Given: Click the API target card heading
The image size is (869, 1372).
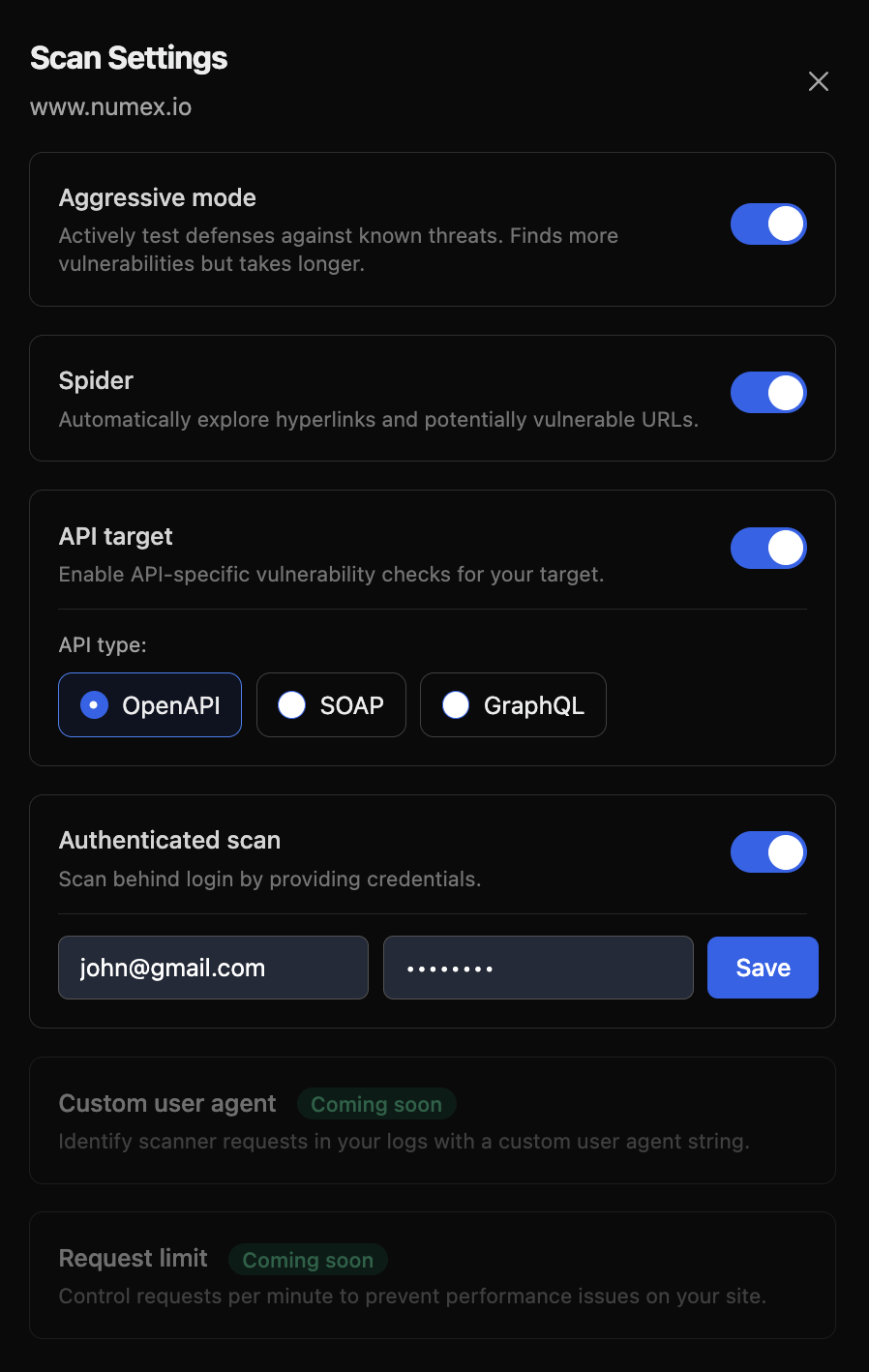Looking at the screenshot, I should pos(116,535).
